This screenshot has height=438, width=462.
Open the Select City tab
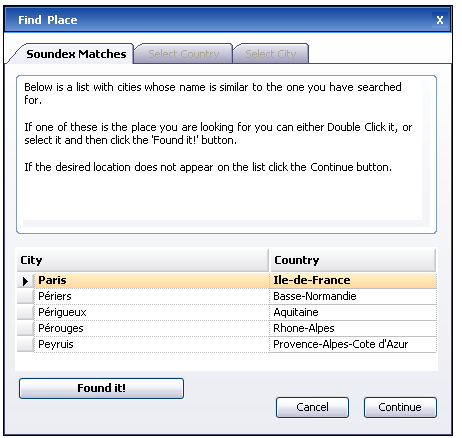pos(271,54)
